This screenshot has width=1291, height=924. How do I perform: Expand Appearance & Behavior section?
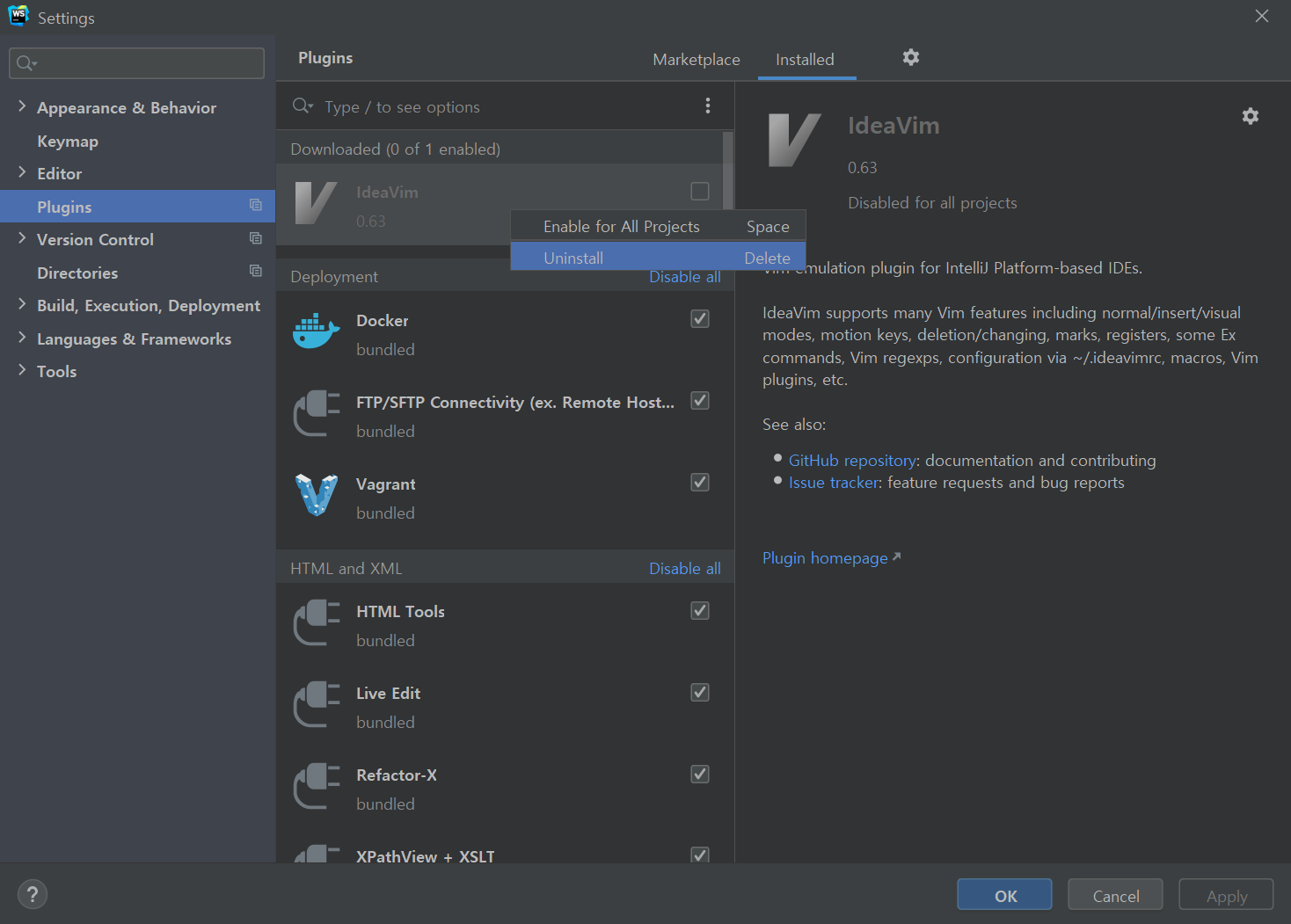(x=22, y=106)
